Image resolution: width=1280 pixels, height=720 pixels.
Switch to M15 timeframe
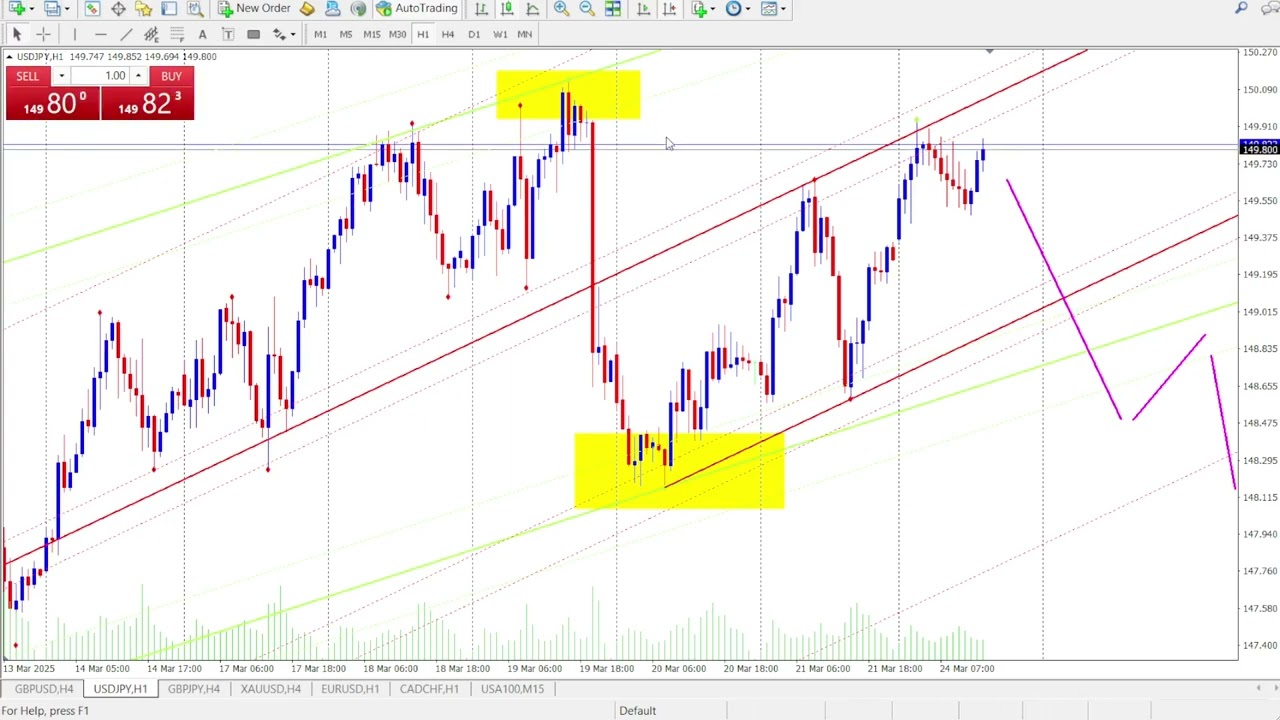[372, 34]
